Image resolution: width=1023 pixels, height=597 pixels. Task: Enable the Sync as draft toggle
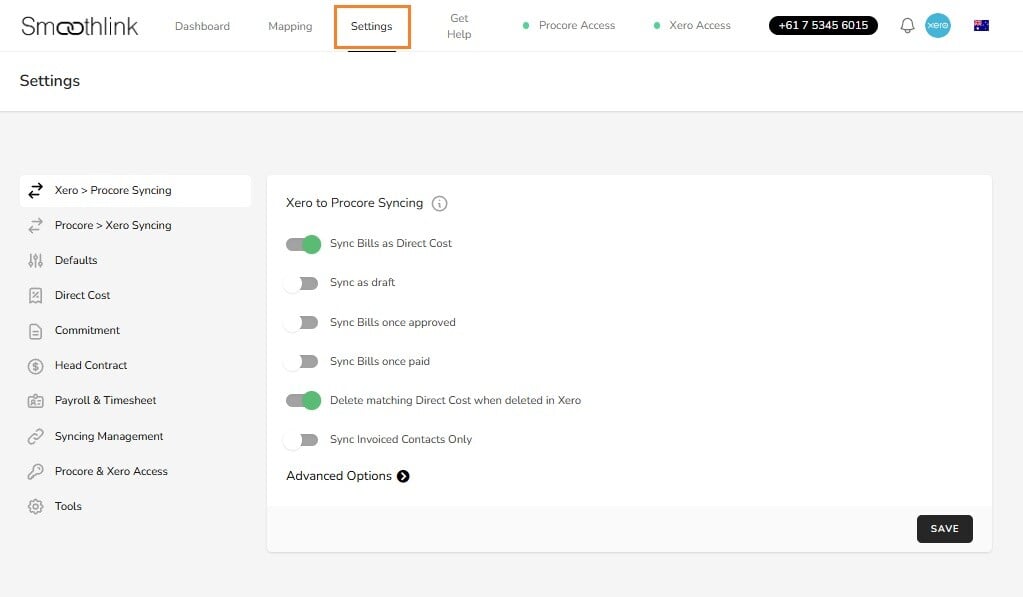[303, 282]
